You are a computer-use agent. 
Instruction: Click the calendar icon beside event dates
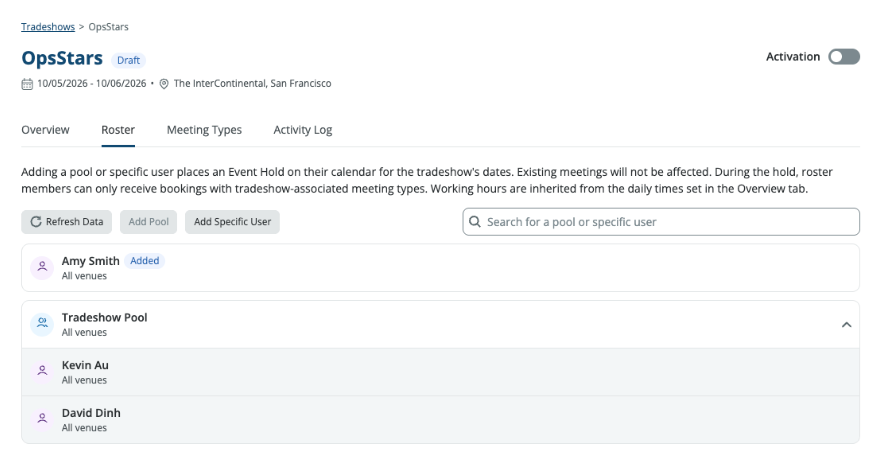27,84
